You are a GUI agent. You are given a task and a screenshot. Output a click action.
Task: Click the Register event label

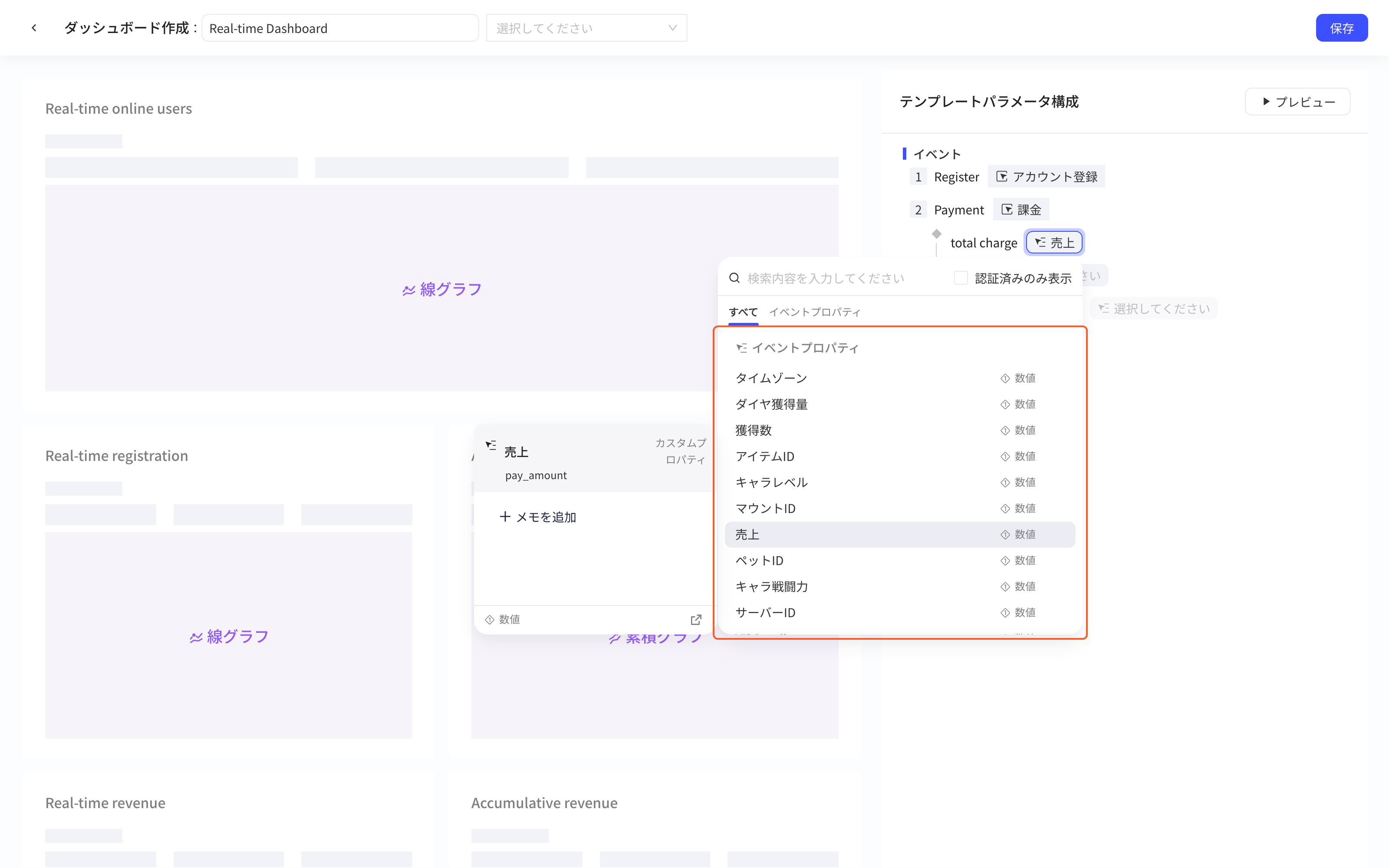(x=956, y=177)
